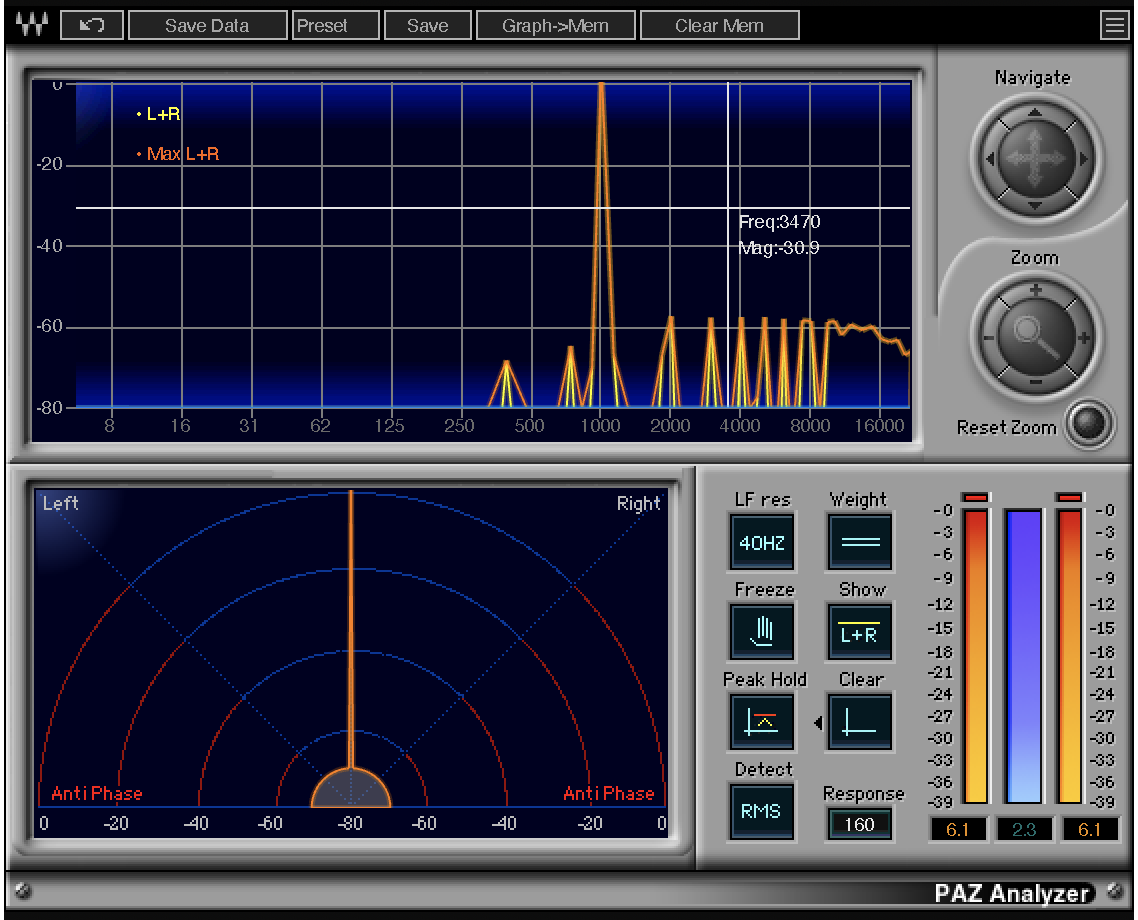Click the Mag:-30.9 cursor readout
The height and width of the screenshot is (920, 1138).
tap(779, 248)
